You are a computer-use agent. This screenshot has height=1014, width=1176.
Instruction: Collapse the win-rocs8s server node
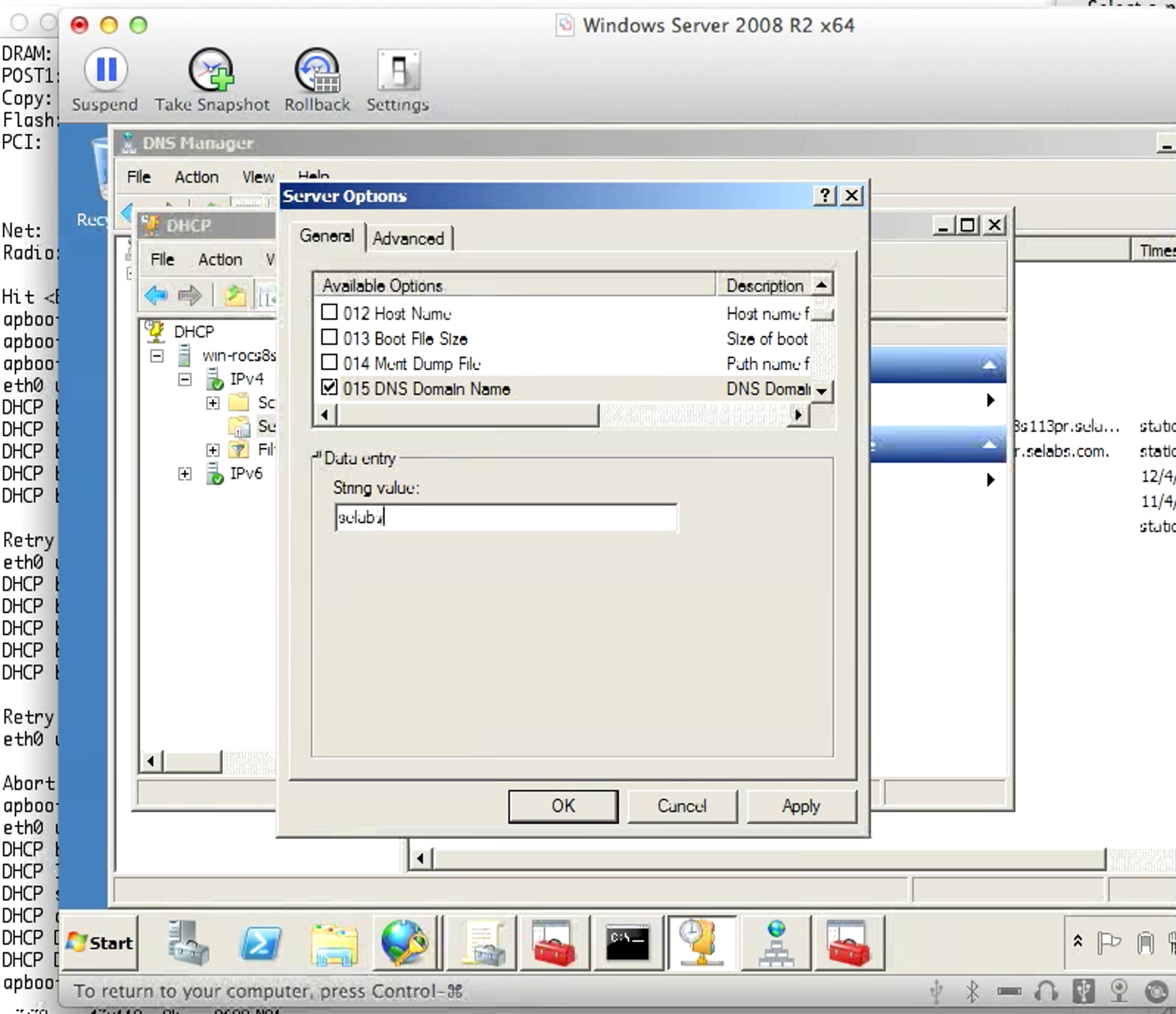157,356
